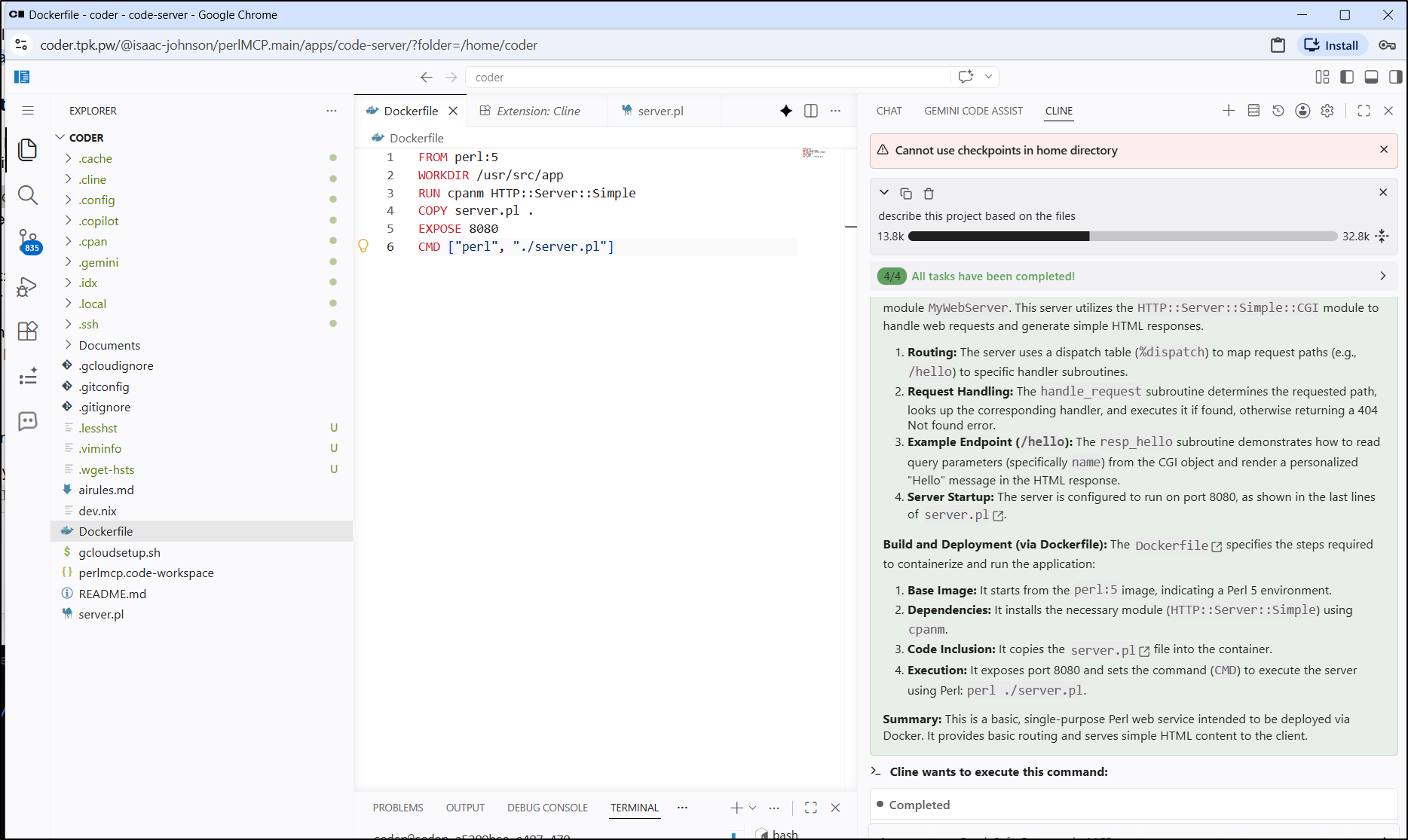Screen dimensions: 1408x840
Task: Open Chrome password key icon
Action: 1388,45
